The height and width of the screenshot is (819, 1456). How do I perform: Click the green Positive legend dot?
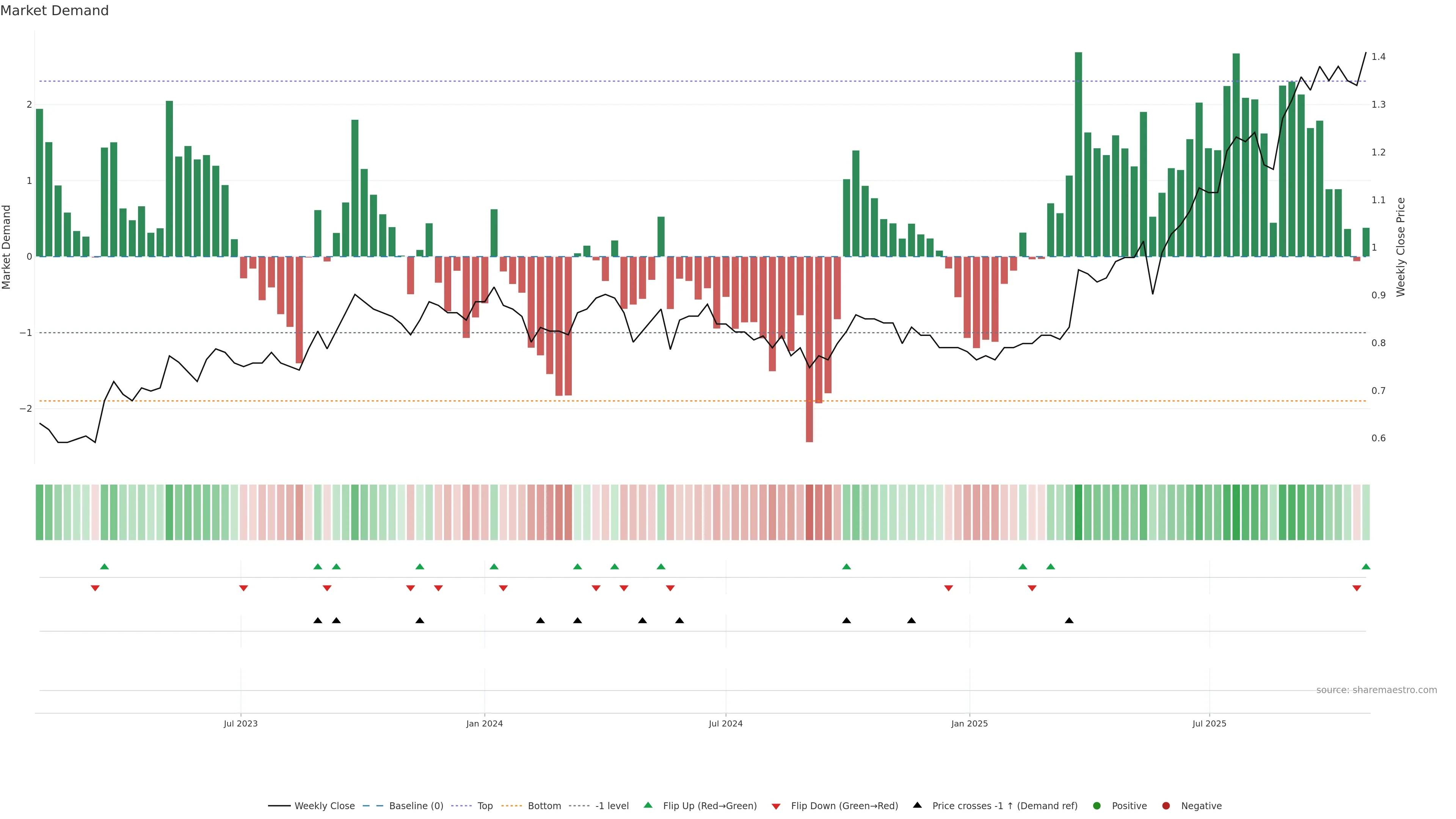click(1097, 806)
